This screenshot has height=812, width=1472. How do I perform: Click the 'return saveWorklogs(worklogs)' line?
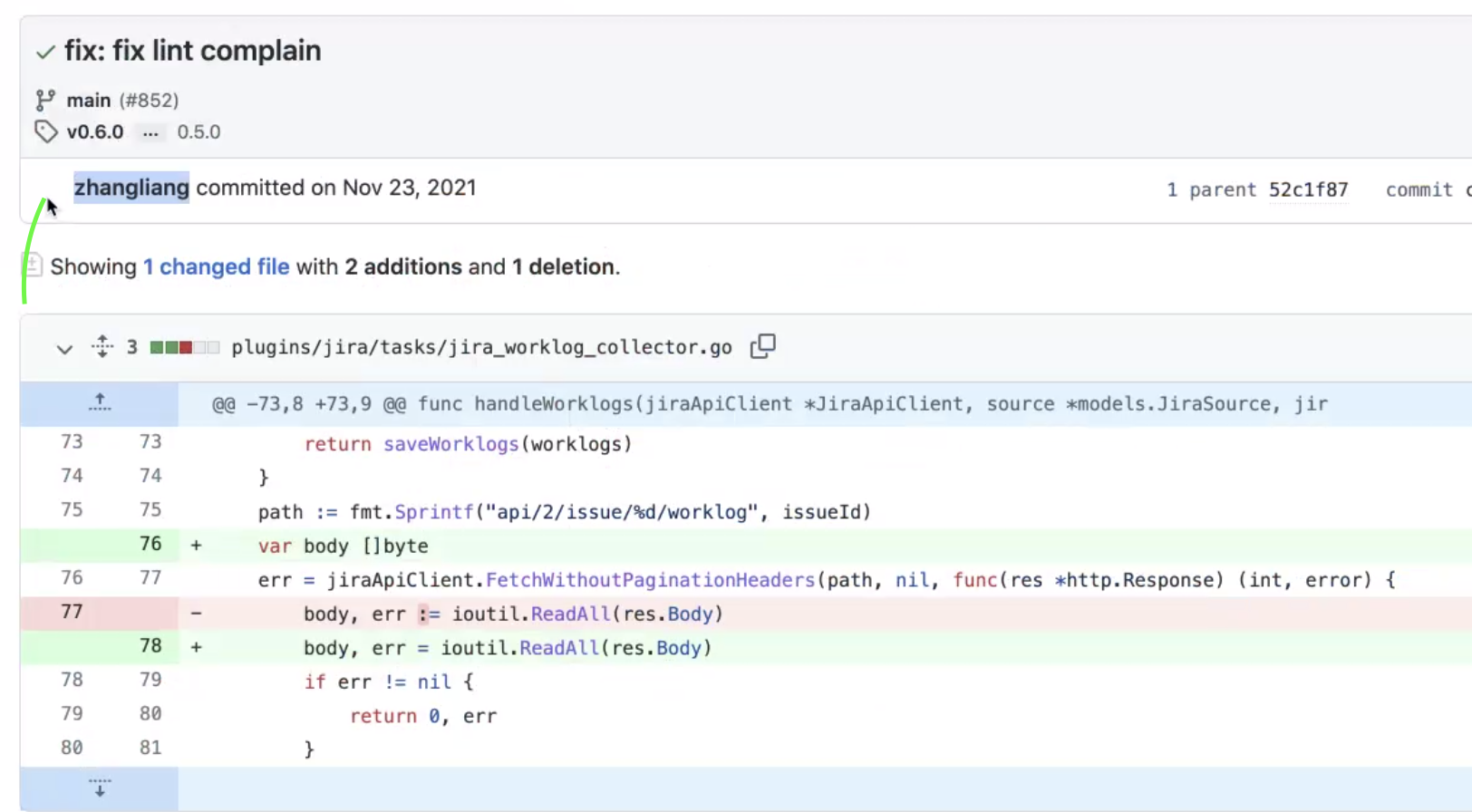tap(468, 444)
